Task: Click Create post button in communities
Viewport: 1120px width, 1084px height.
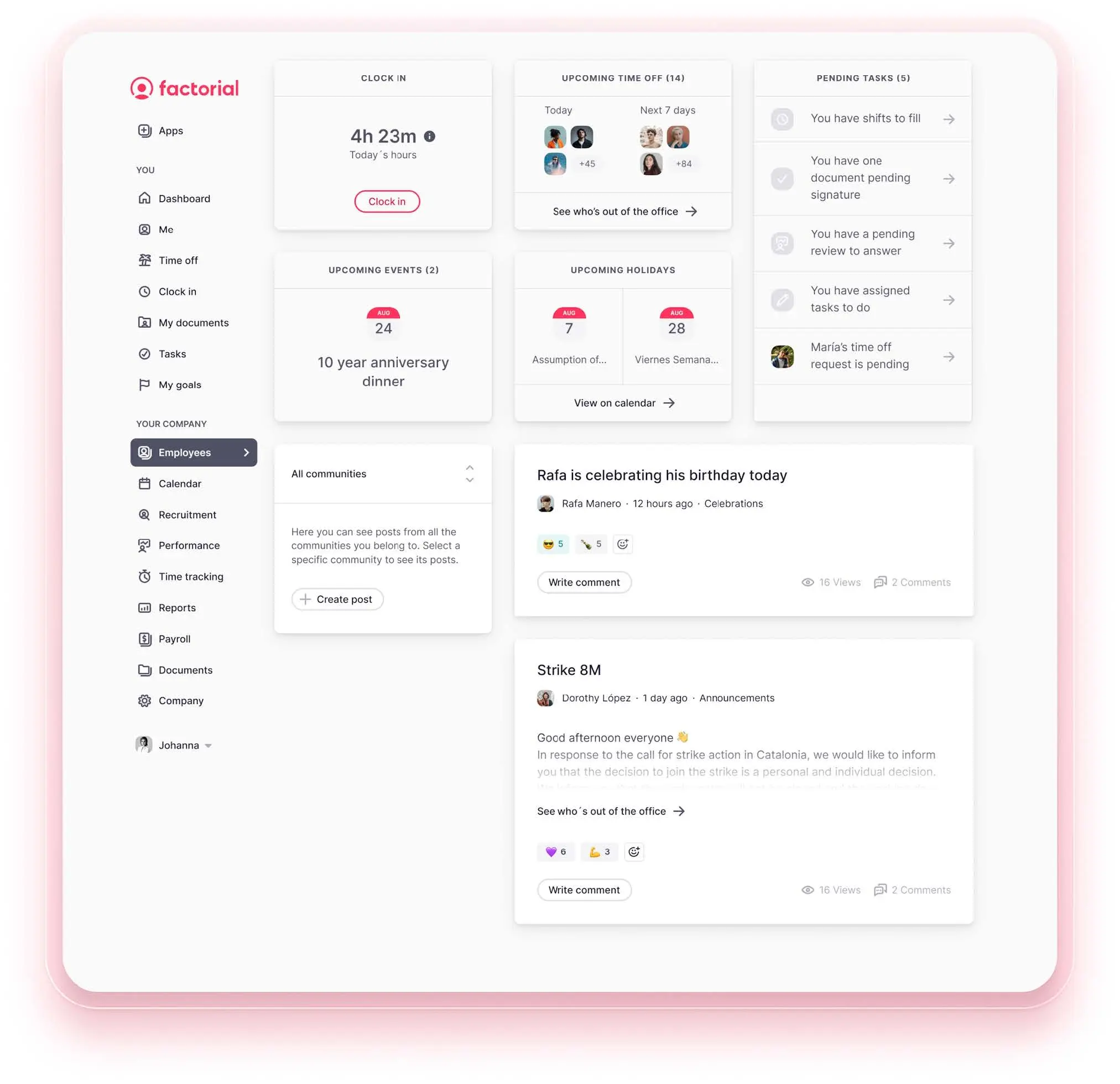Action: coord(337,599)
